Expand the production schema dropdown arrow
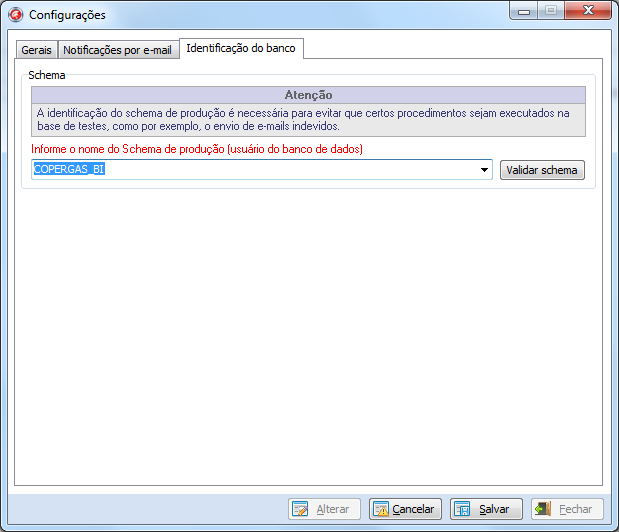The image size is (619, 532). point(484,170)
